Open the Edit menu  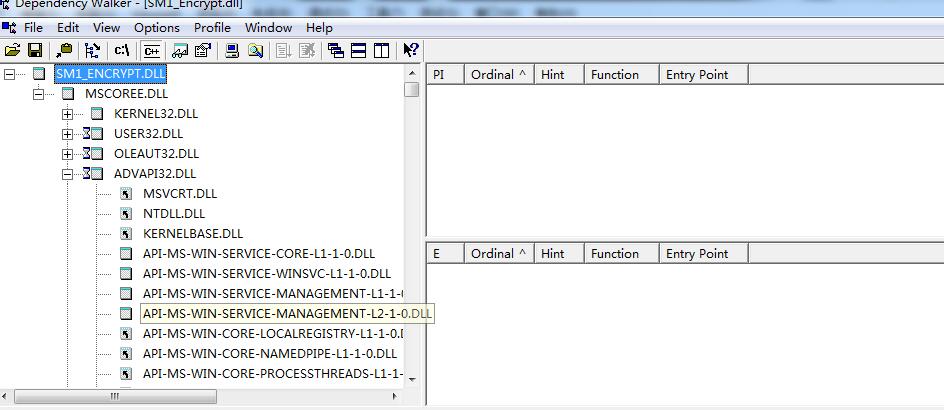point(68,28)
